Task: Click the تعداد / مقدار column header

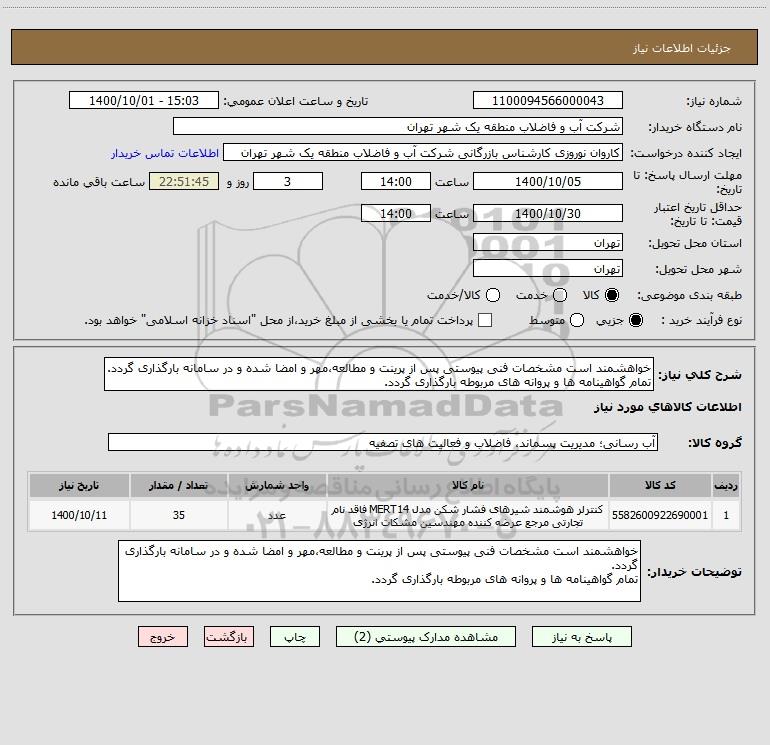Action: [x=179, y=485]
